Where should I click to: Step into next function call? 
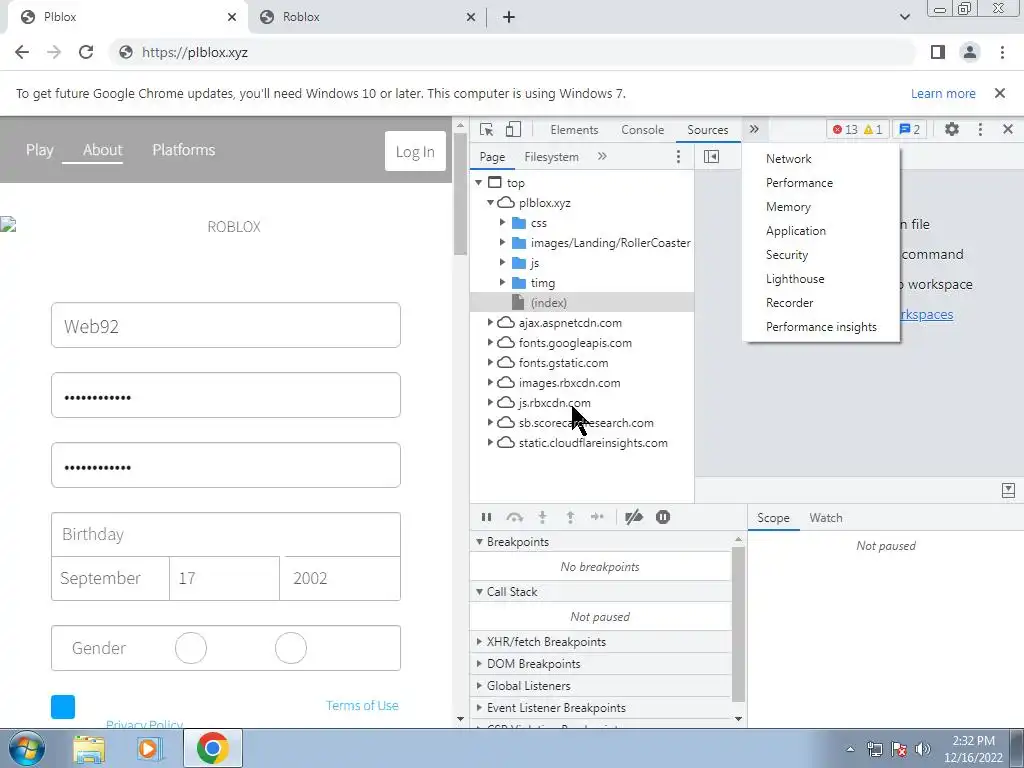542,517
